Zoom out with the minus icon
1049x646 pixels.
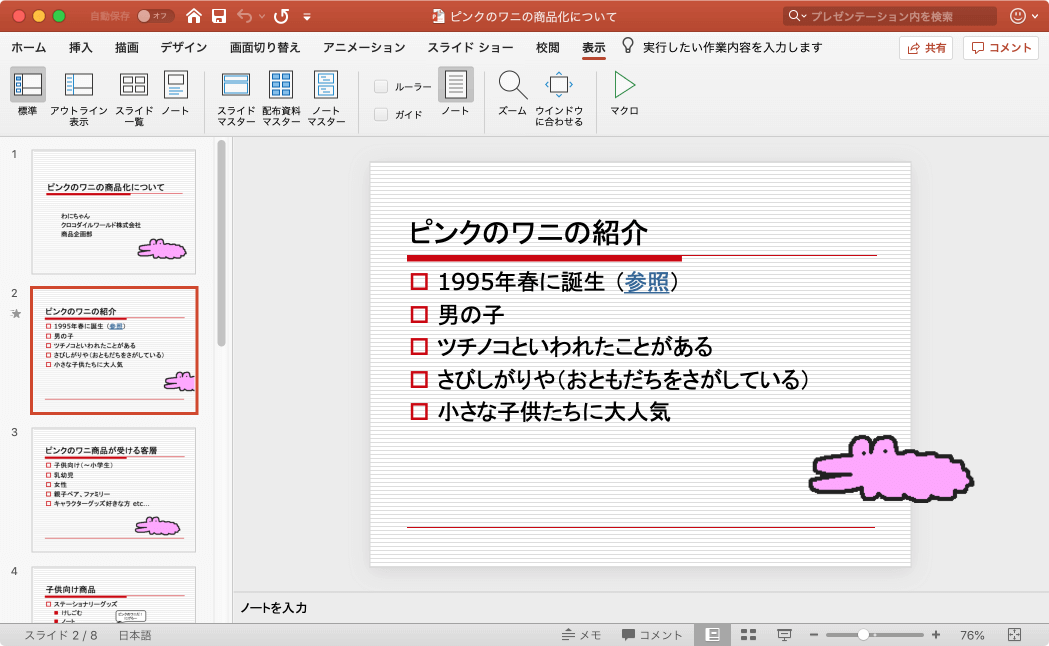(x=814, y=635)
